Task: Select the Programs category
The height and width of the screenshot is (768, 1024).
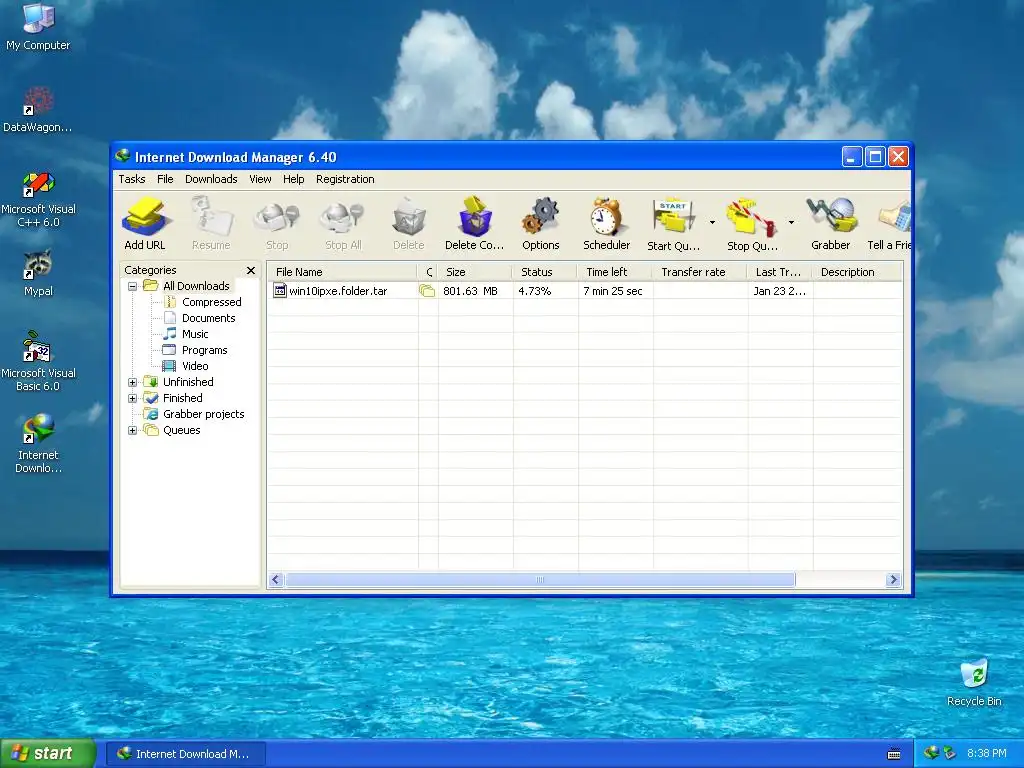Action: [204, 350]
